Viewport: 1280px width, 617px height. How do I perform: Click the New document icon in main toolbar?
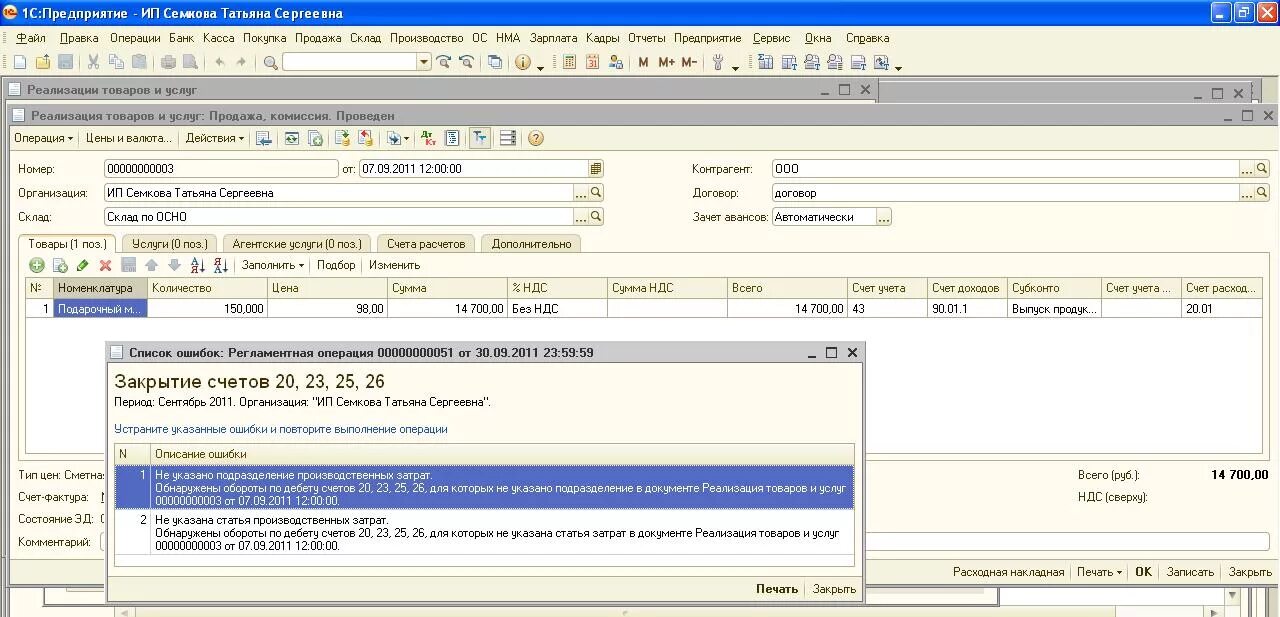pyautogui.click(x=20, y=62)
